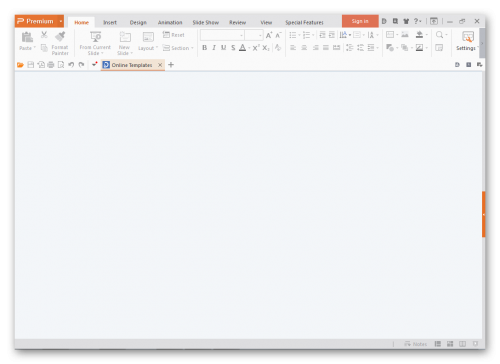Open the Special Features tab
Image resolution: width=500 pixels, height=364 pixels.
(304, 23)
